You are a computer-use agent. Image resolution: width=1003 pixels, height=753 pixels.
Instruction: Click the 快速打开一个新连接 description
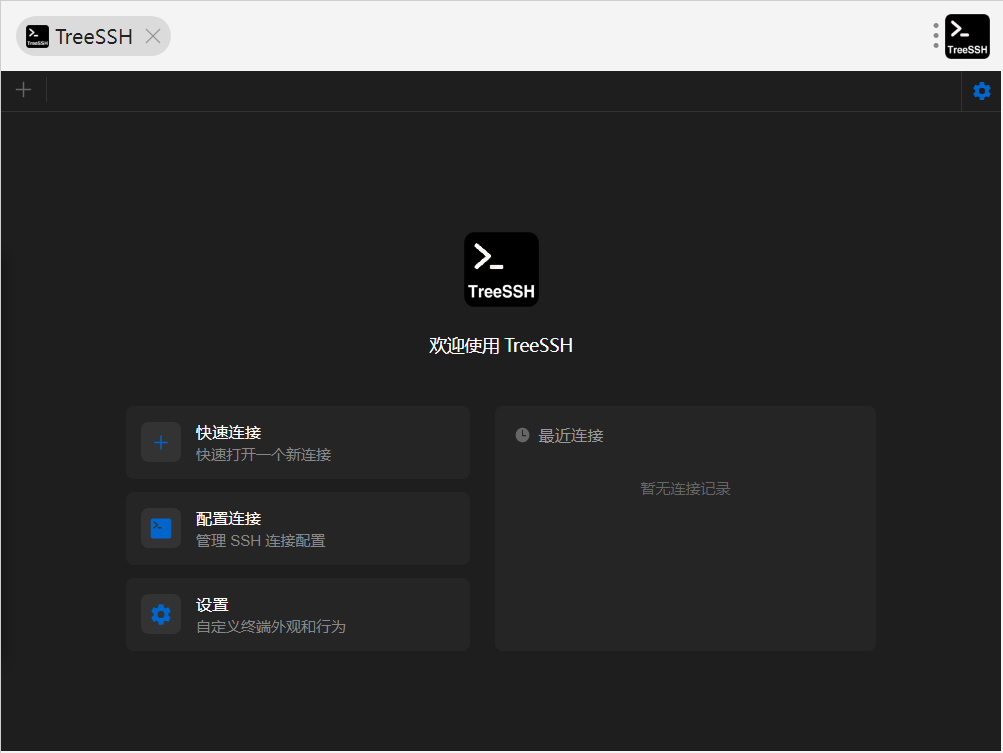pos(264,455)
